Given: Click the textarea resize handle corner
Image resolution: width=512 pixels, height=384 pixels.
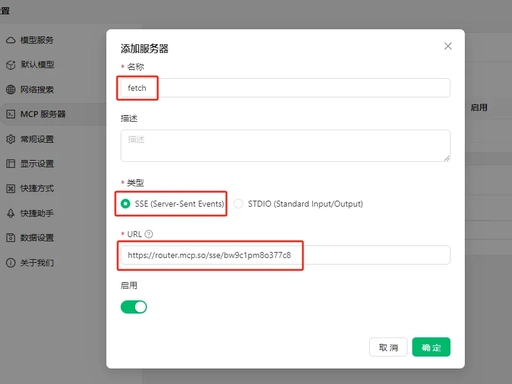Looking at the screenshot, I should 447,158.
